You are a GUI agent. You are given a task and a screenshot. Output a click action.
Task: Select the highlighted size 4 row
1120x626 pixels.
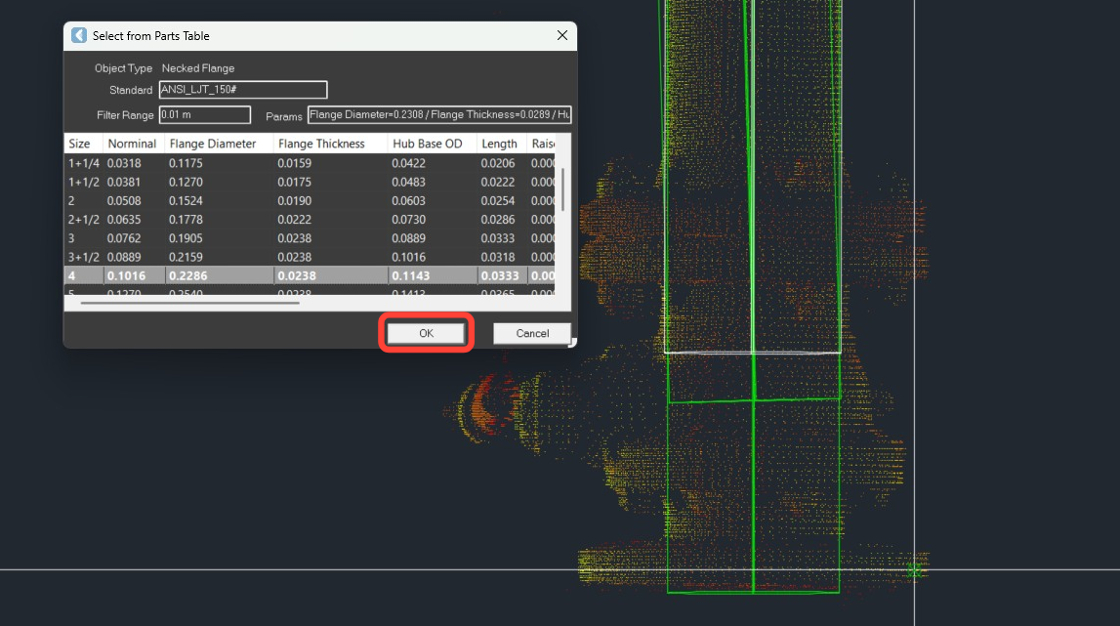(309, 275)
